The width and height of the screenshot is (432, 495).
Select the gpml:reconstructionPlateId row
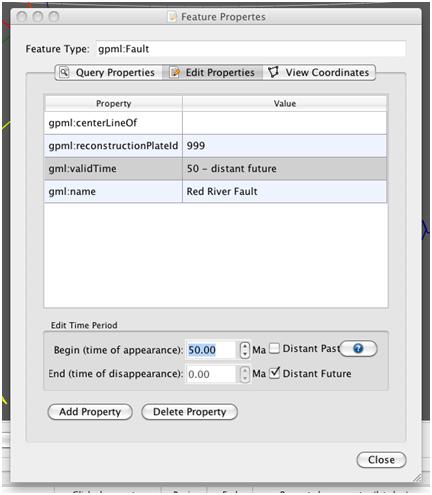tap(215, 146)
